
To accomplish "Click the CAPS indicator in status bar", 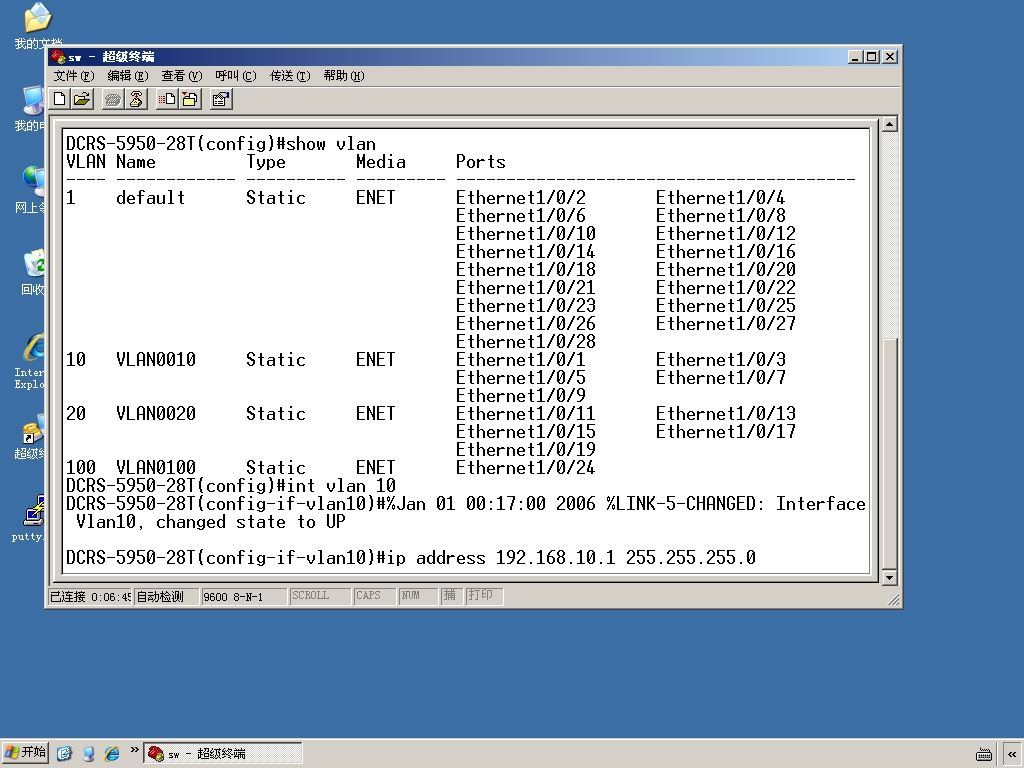I will tap(374, 596).
